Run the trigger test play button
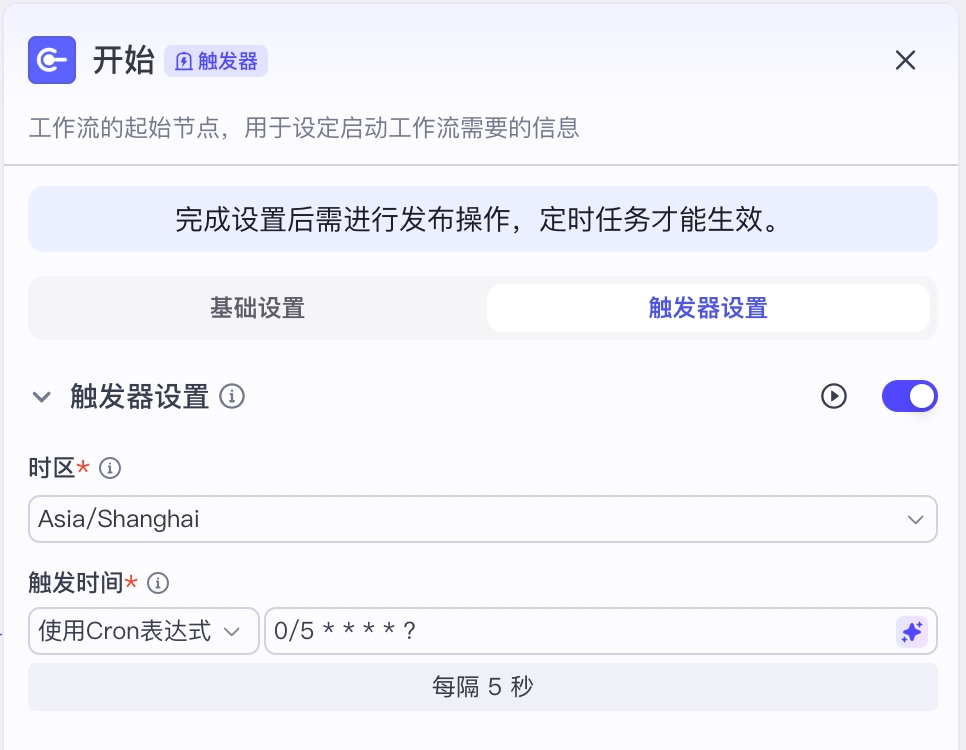Viewport: 966px width, 750px height. click(834, 396)
